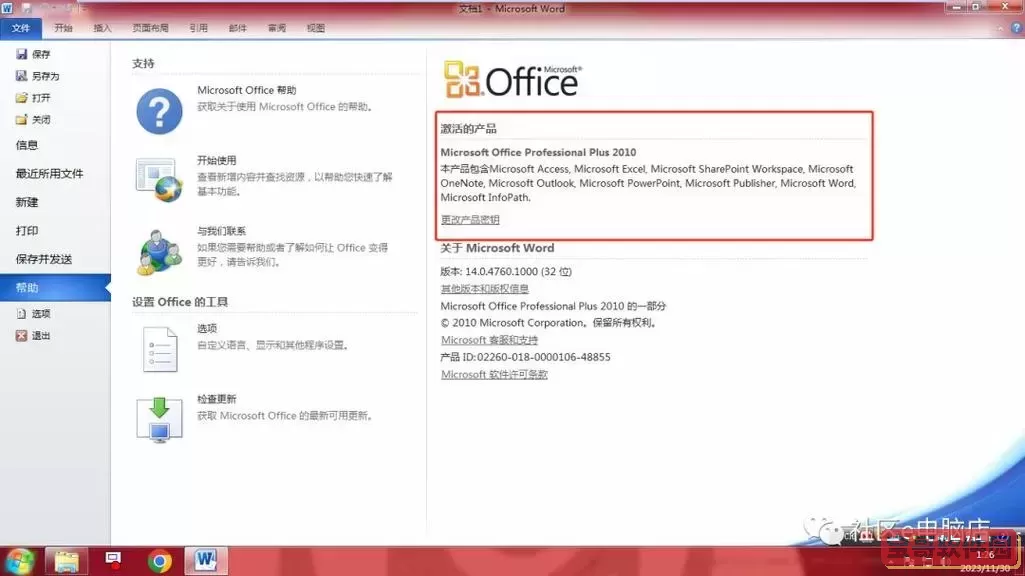
Task: Open Microsoft 软件许可条款 link
Action: (494, 375)
